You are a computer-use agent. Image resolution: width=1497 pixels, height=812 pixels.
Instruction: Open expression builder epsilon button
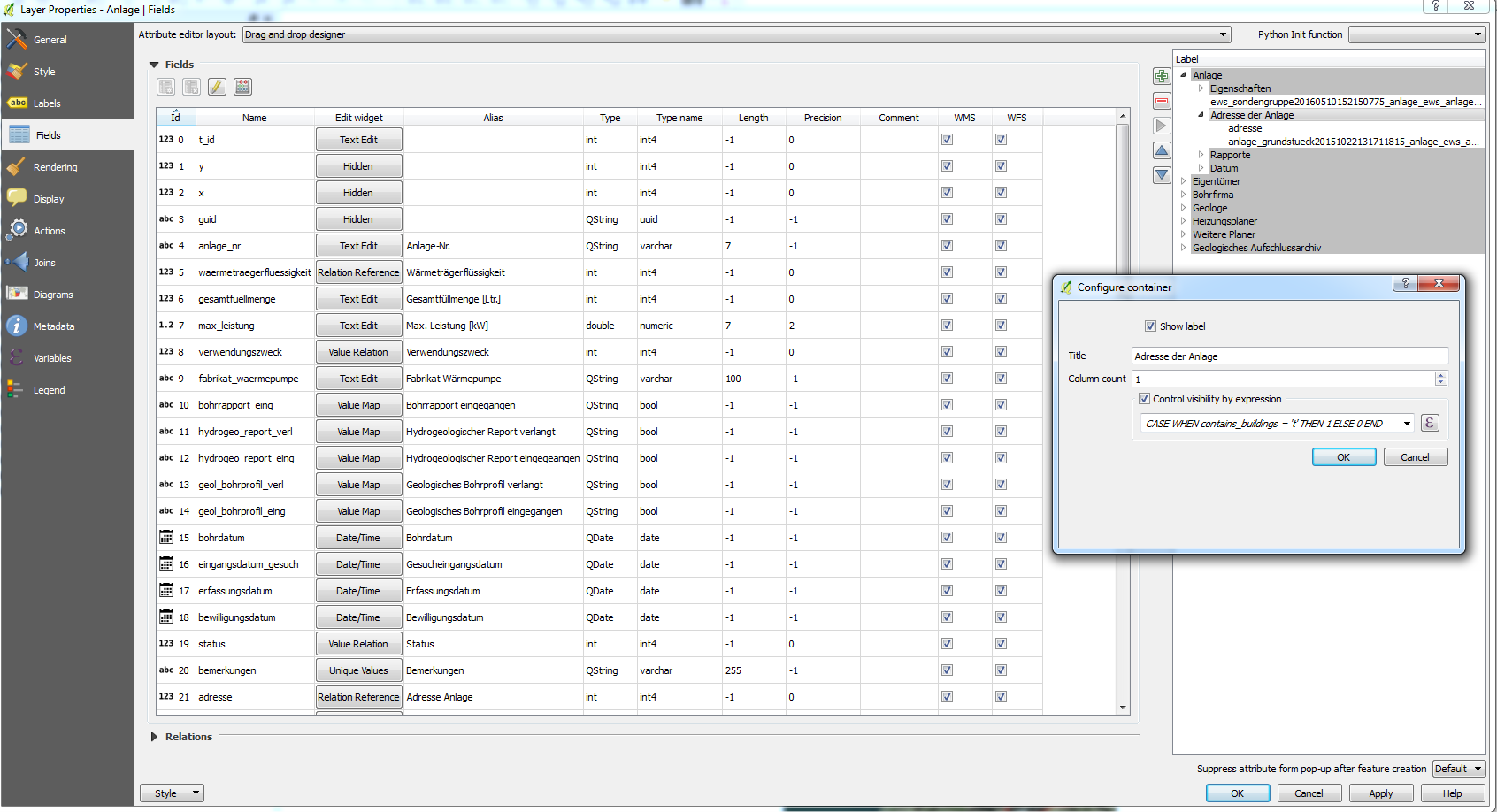tap(1430, 423)
